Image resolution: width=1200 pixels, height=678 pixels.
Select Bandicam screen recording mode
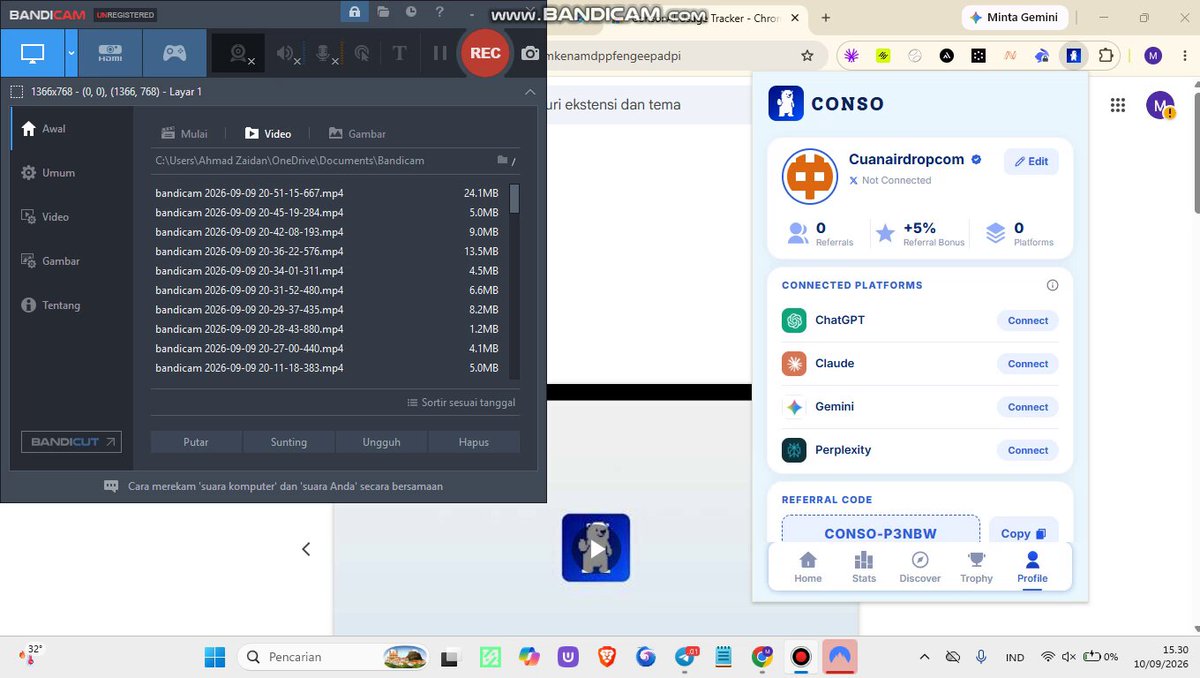point(32,54)
